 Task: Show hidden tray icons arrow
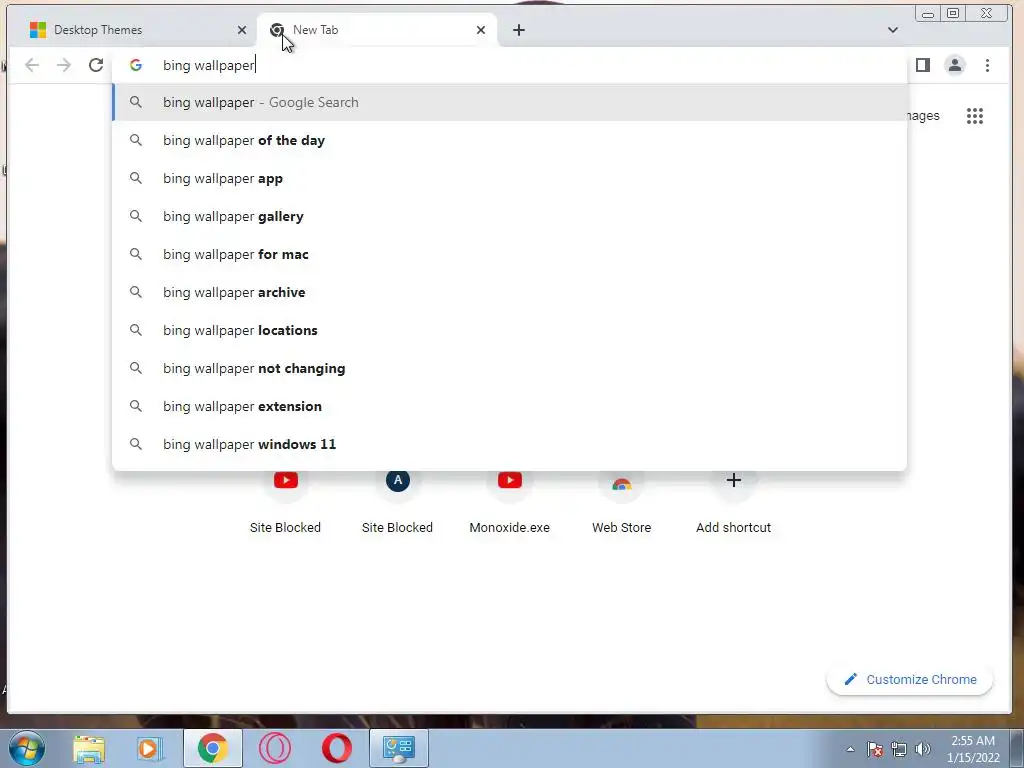click(850, 749)
